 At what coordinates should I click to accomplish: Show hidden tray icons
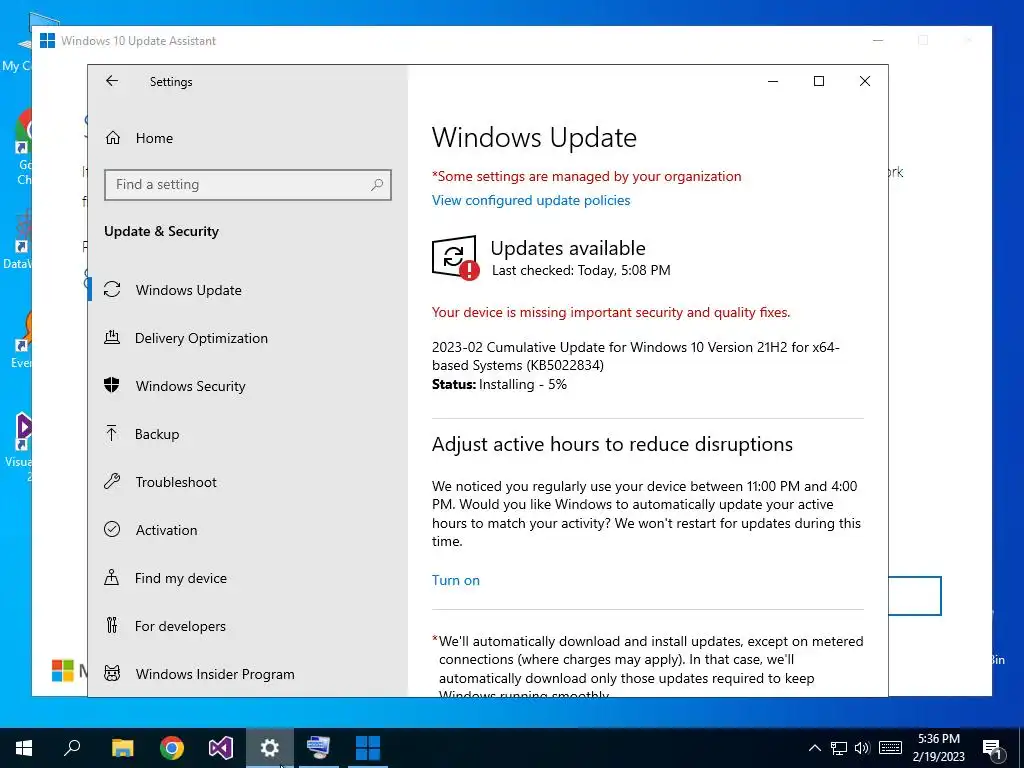pyautogui.click(x=814, y=748)
